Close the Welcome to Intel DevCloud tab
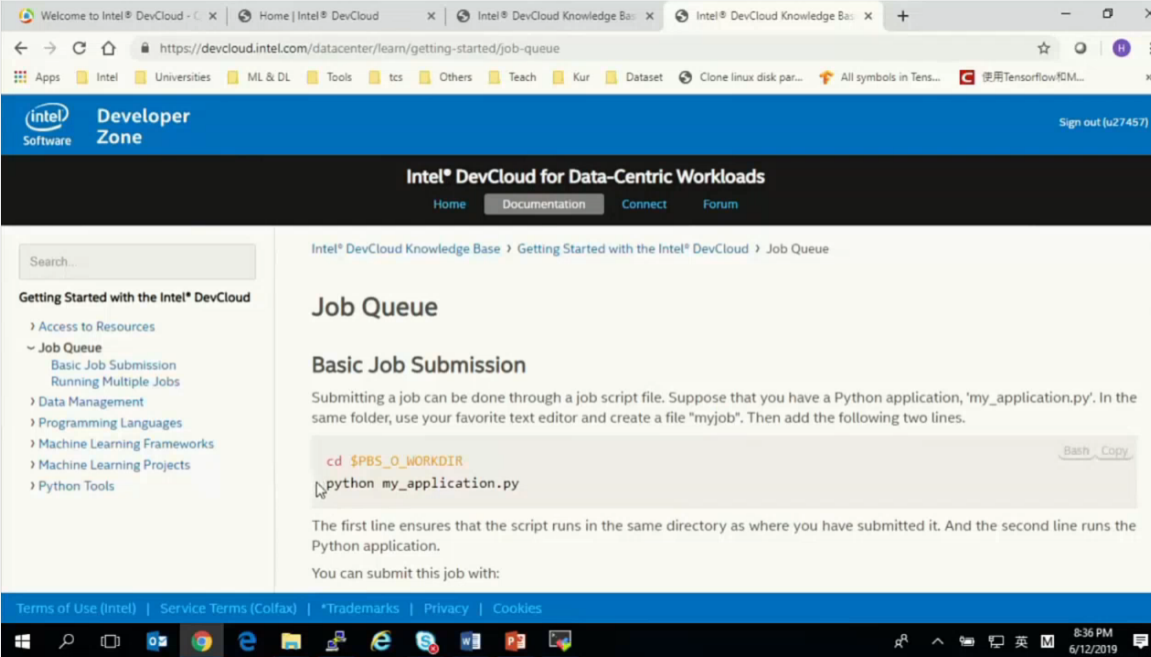 point(212,16)
